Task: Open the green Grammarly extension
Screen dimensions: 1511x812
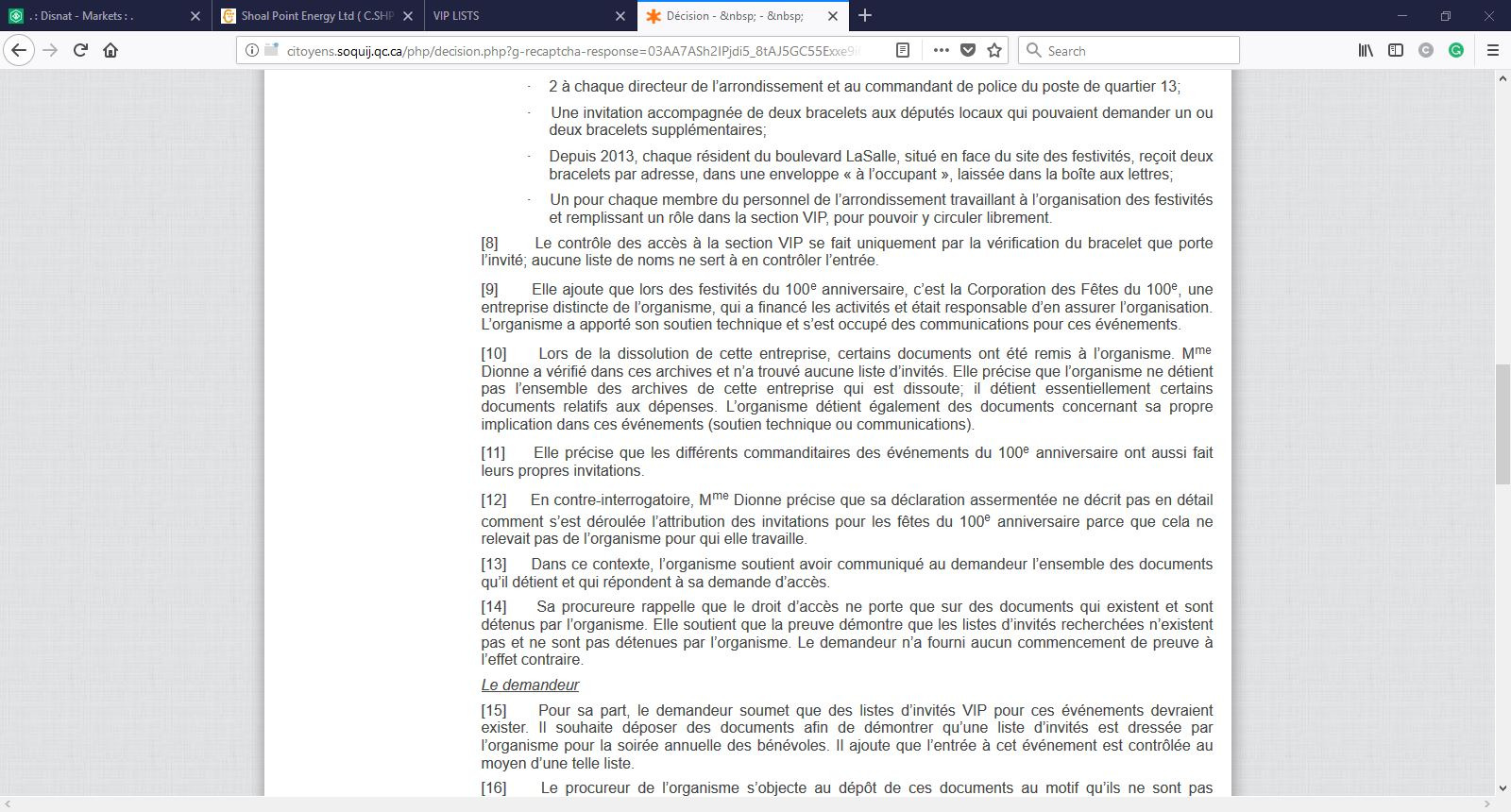Action: click(1456, 50)
